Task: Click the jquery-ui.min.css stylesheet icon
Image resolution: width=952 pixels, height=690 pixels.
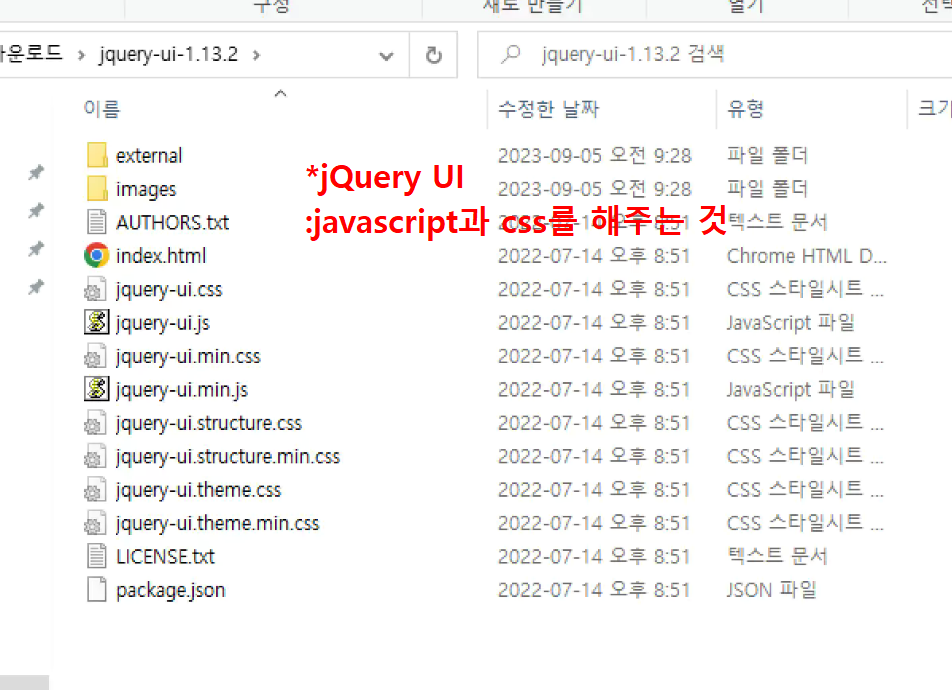Action: point(95,357)
